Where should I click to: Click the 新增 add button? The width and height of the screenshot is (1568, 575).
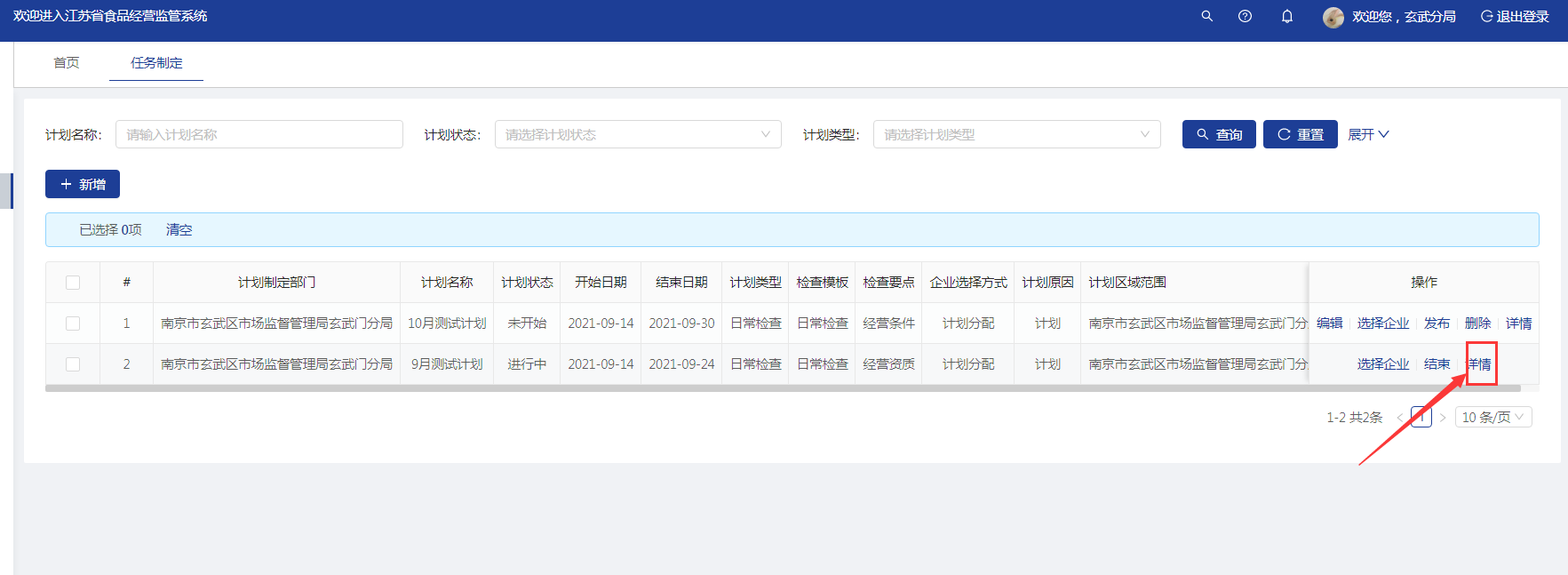83,184
